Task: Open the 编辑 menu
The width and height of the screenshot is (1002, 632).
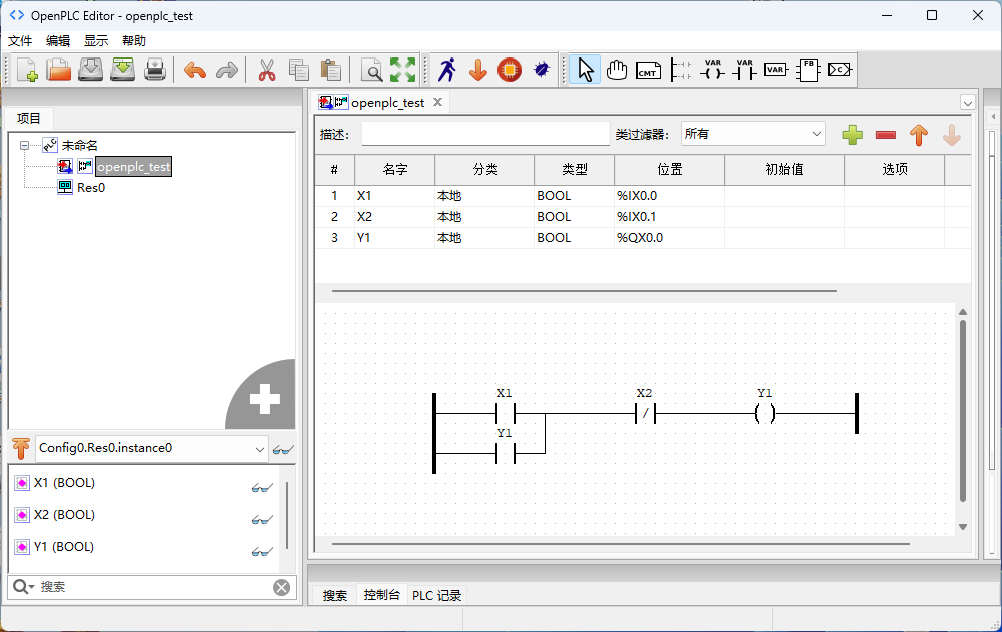Action: pyautogui.click(x=58, y=41)
